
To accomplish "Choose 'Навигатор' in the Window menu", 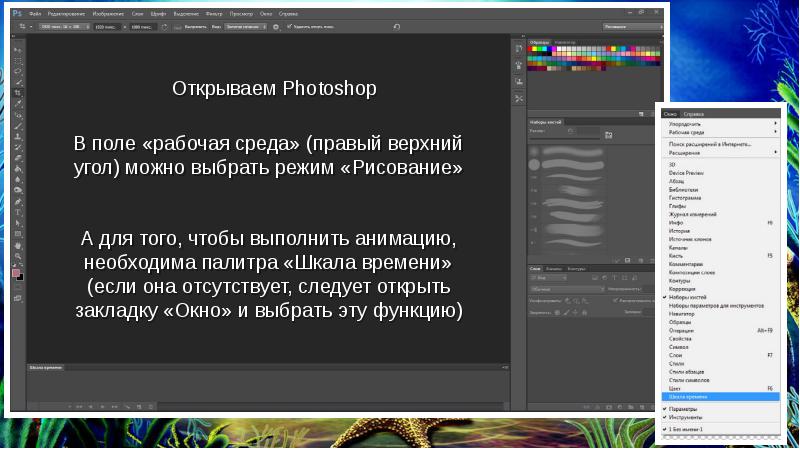I will [721, 314].
